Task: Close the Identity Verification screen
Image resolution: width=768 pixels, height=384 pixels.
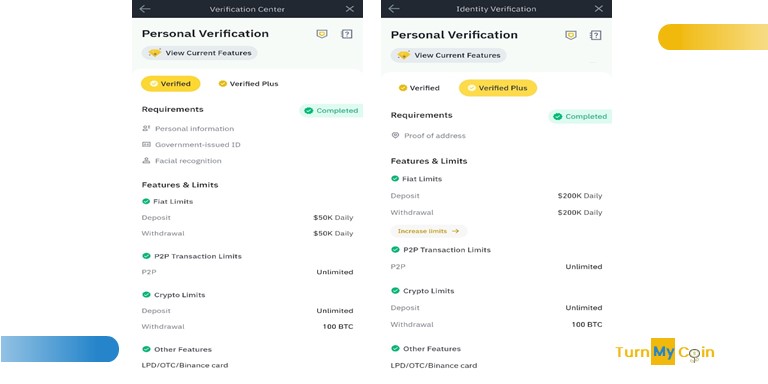Action: tap(599, 8)
